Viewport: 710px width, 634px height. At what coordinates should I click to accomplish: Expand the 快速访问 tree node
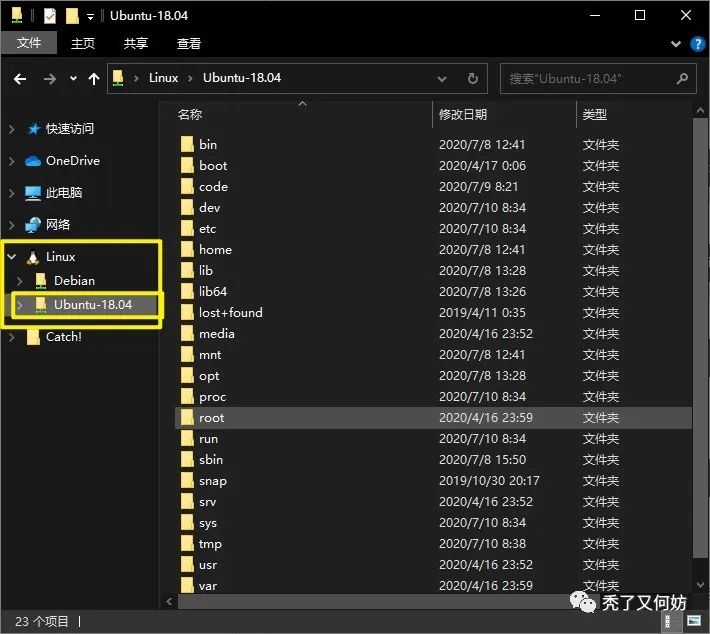pyautogui.click(x=12, y=130)
